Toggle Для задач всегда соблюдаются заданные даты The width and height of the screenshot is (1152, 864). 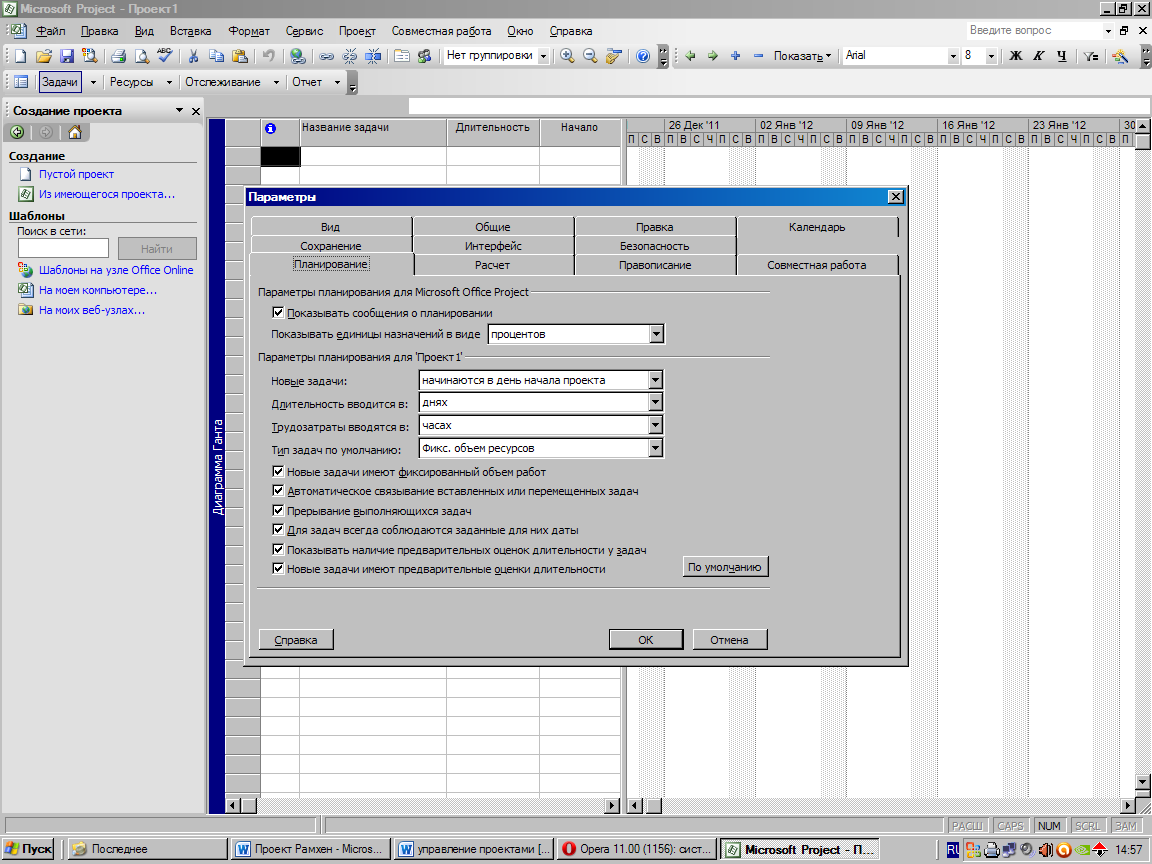click(278, 530)
